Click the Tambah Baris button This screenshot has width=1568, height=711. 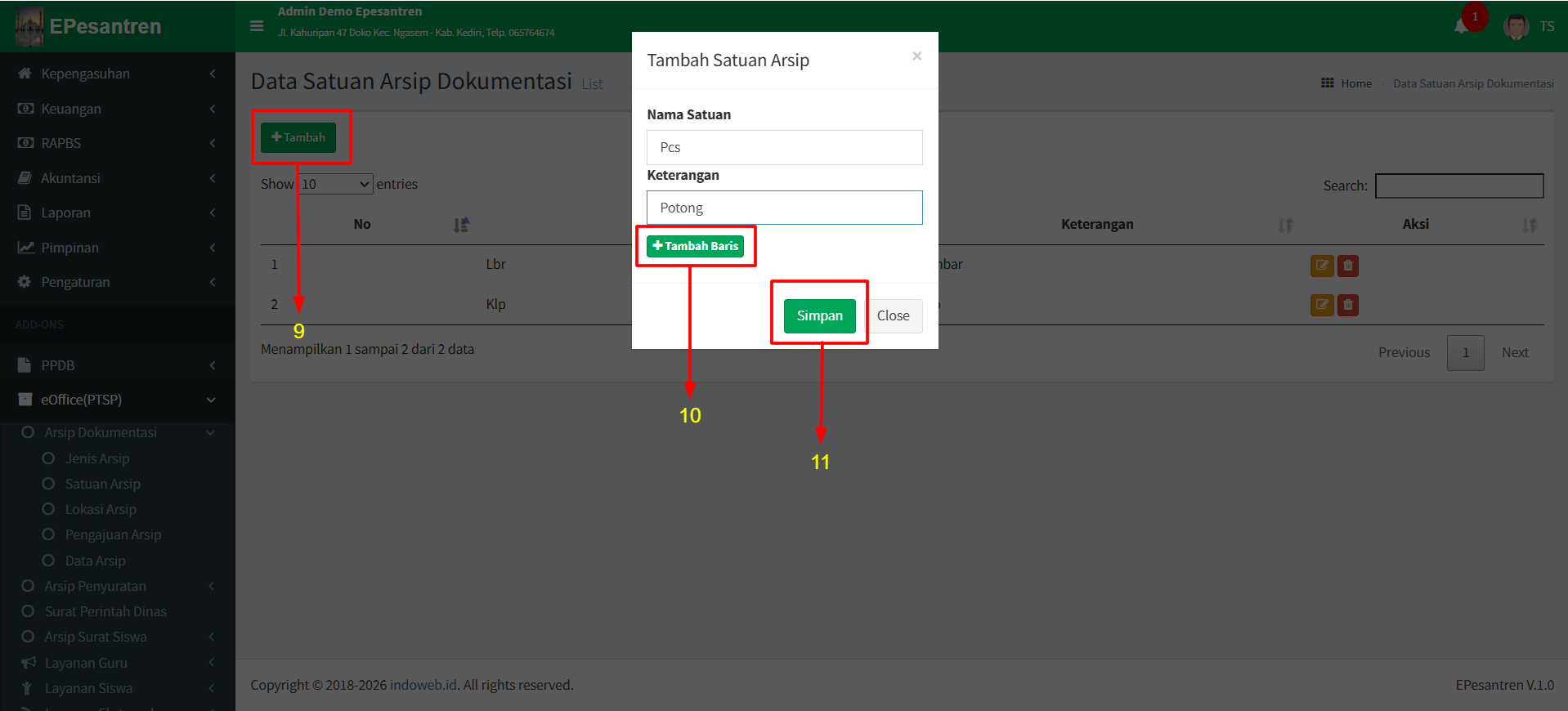[695, 246]
